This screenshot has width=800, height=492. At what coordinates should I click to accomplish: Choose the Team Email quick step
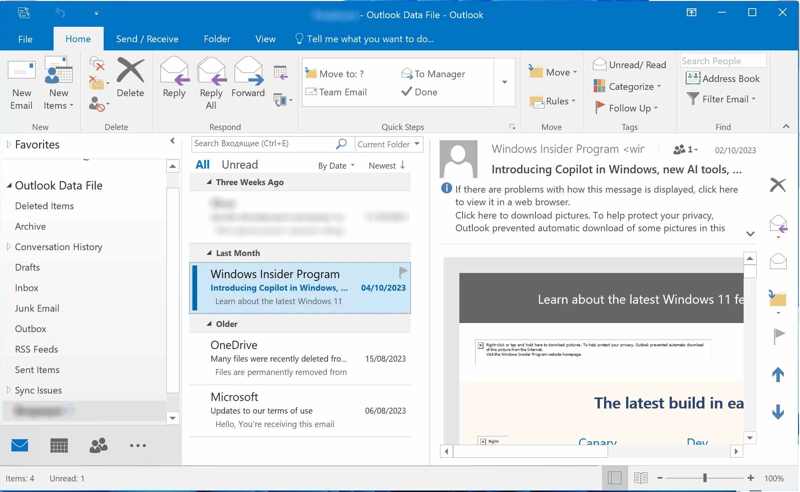point(336,92)
